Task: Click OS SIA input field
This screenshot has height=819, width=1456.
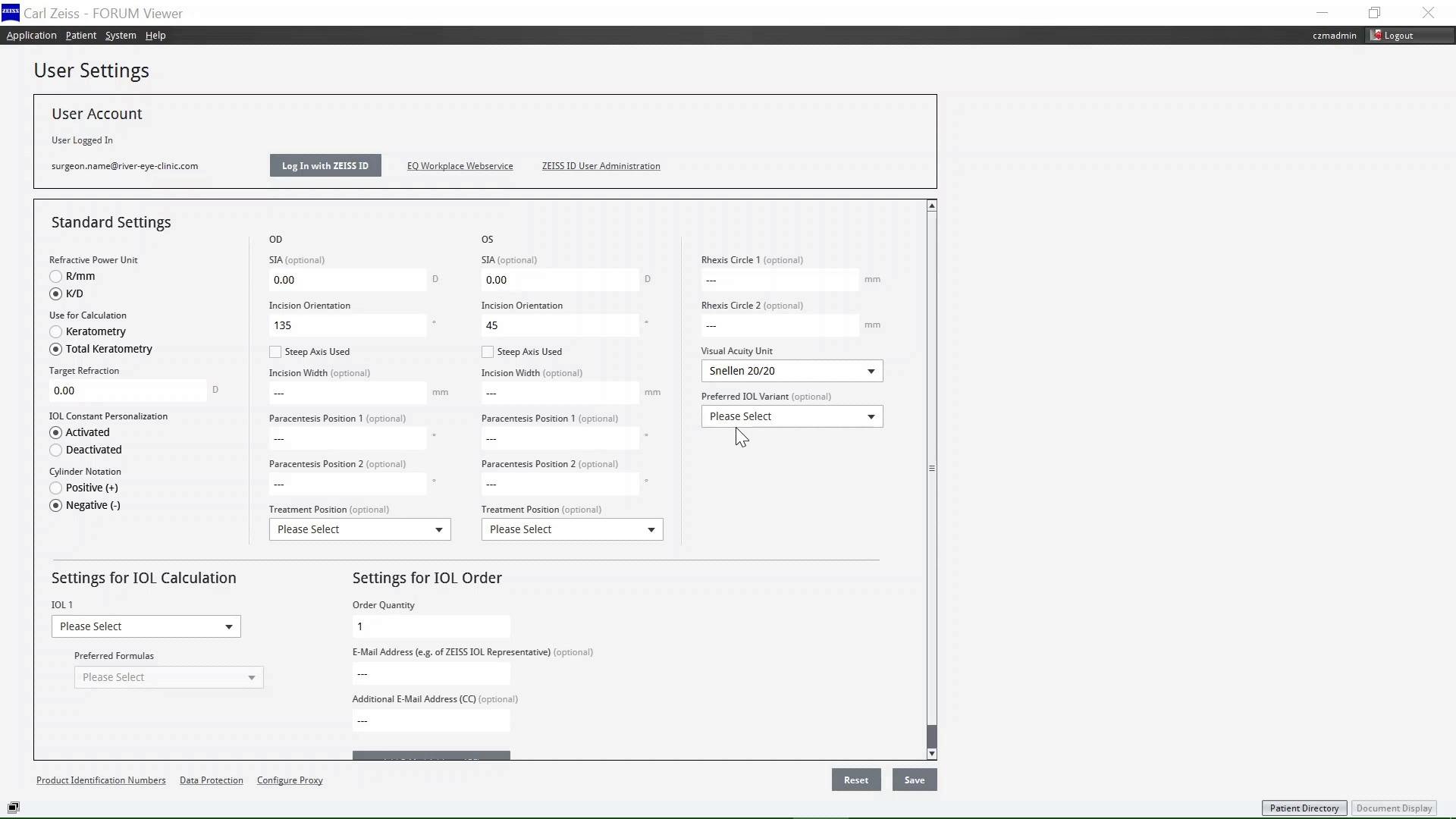Action: pos(560,280)
